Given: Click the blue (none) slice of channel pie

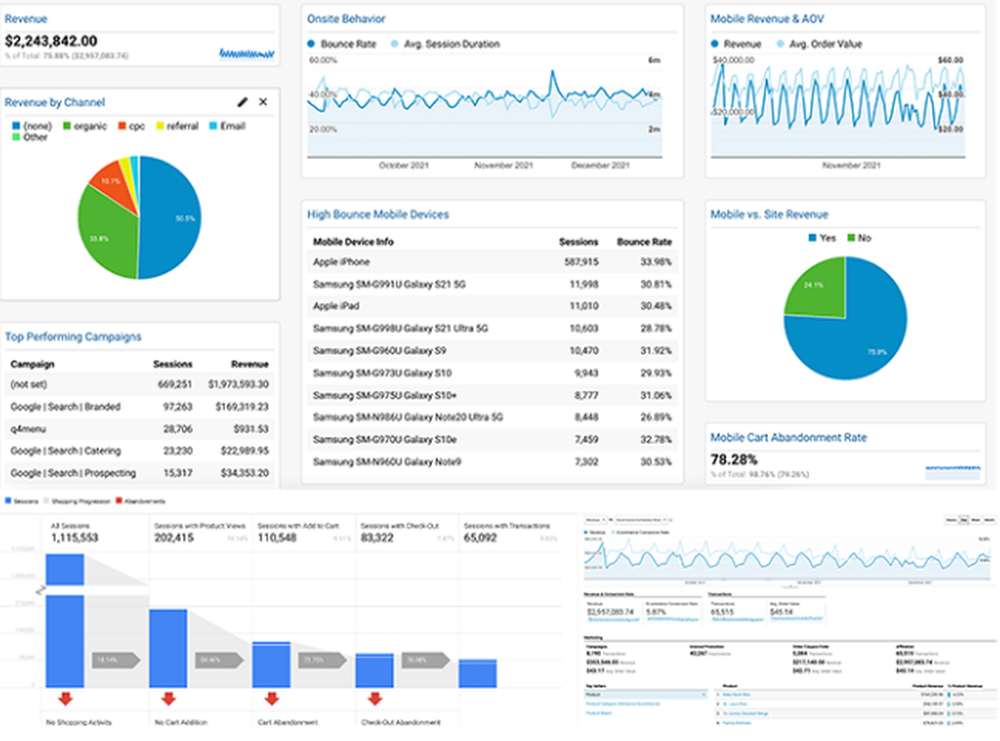Looking at the screenshot, I should pos(172,217).
